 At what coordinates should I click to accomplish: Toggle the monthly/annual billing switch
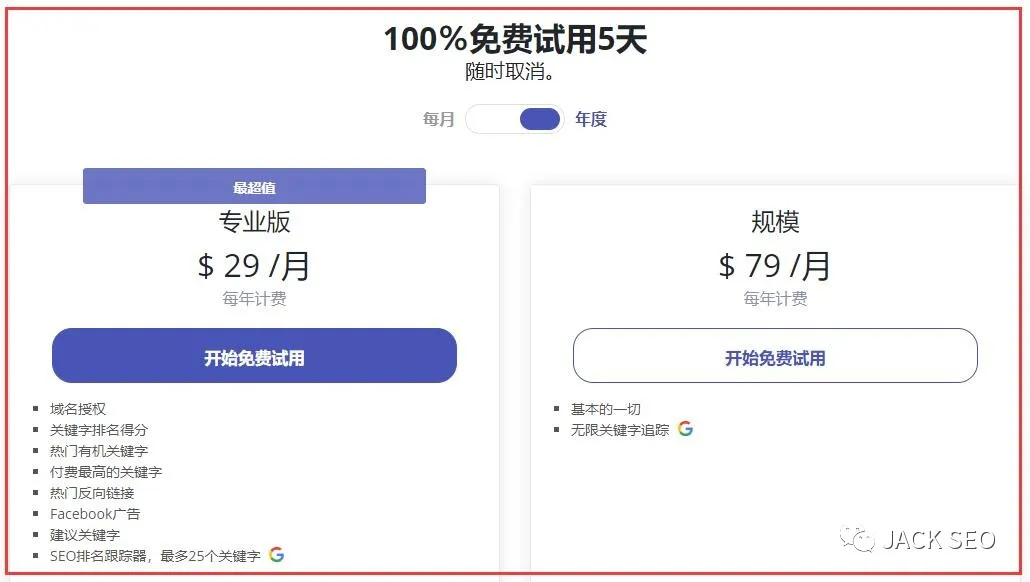pyautogui.click(x=515, y=119)
